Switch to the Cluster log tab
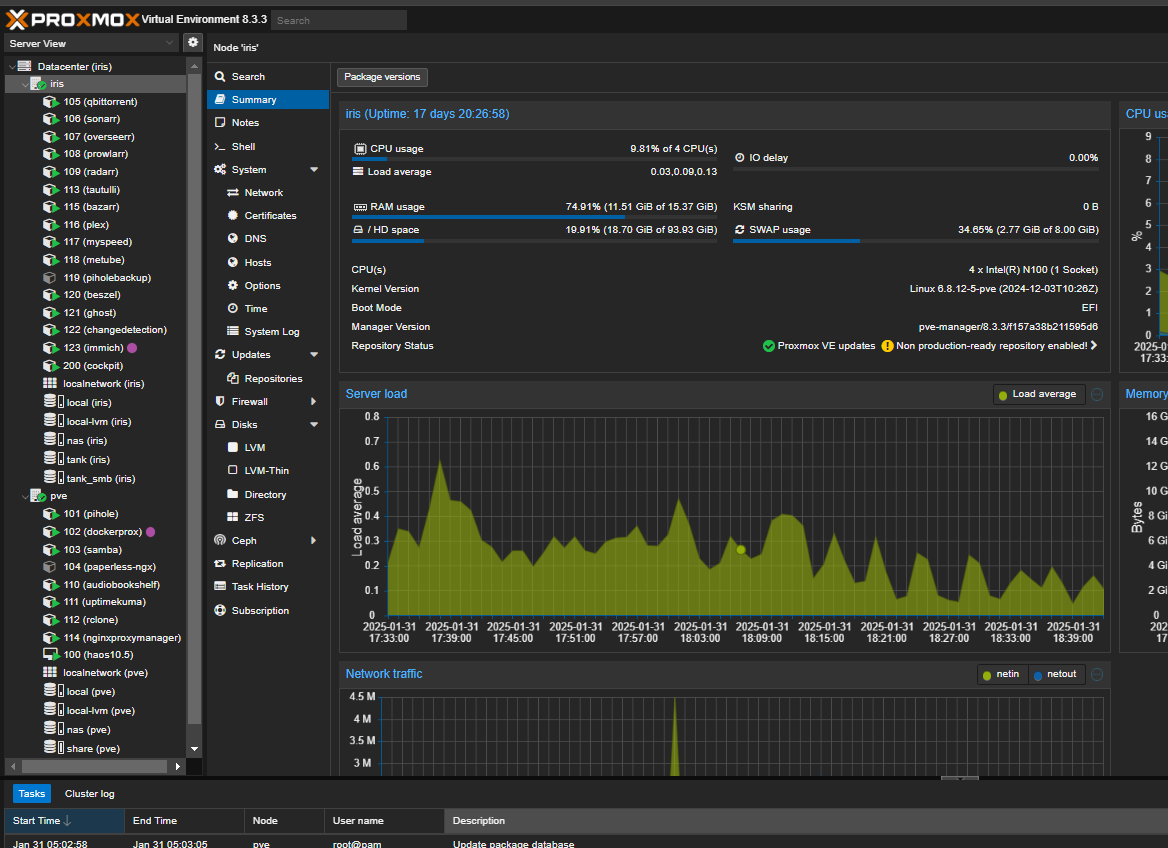Screen dimensions: 1168x848 click(89, 794)
